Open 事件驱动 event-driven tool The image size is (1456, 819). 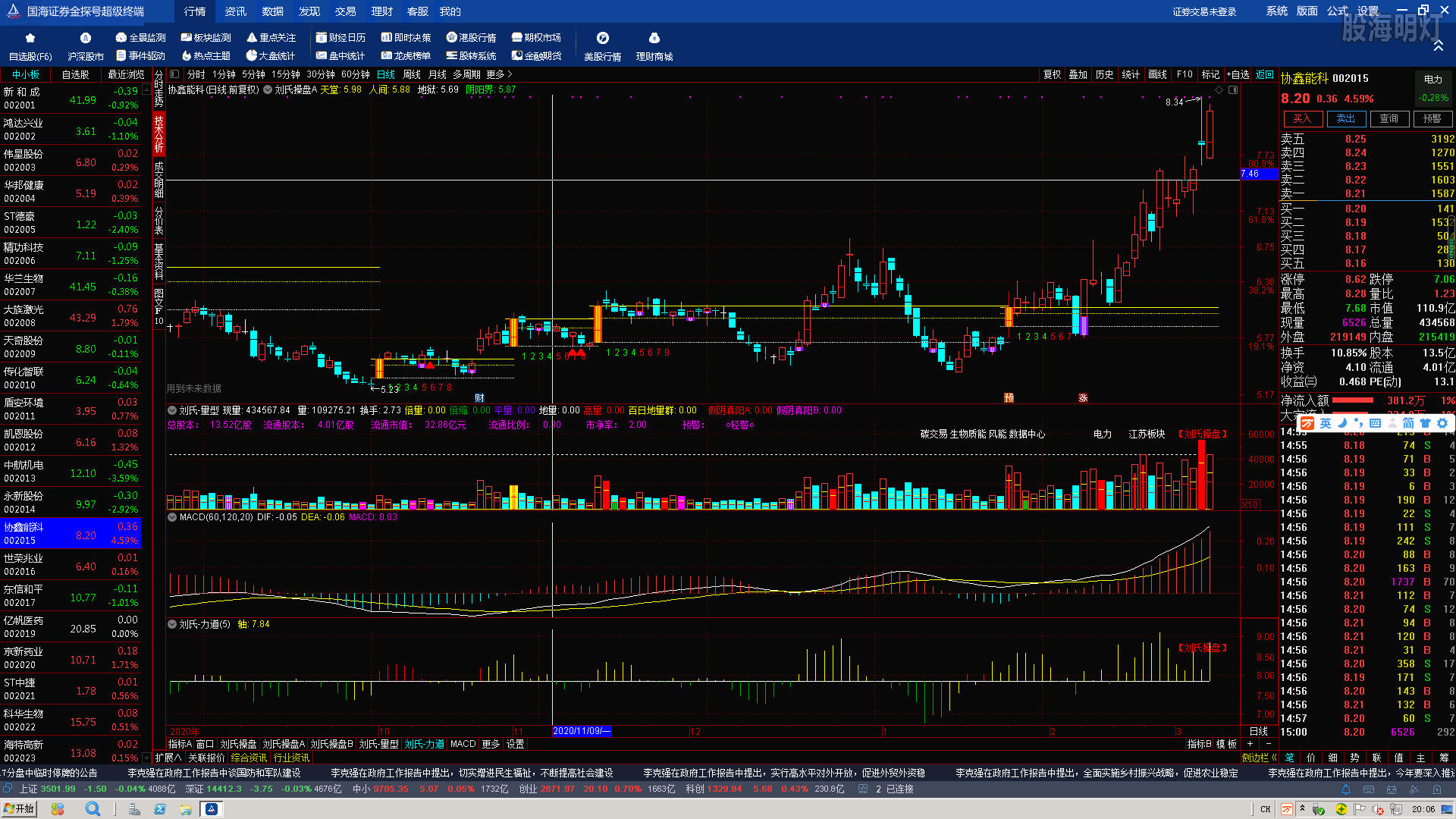point(141,55)
